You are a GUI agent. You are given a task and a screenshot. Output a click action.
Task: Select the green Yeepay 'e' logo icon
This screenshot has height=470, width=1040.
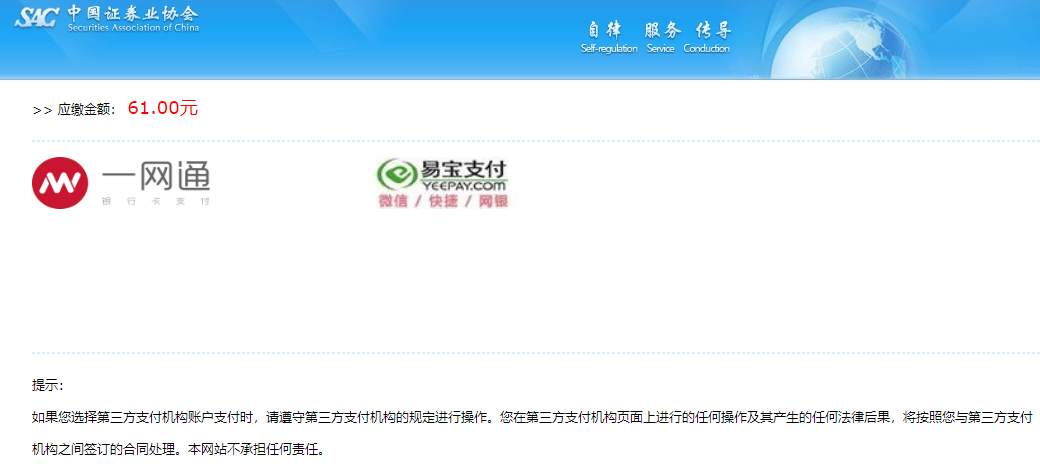tap(396, 176)
